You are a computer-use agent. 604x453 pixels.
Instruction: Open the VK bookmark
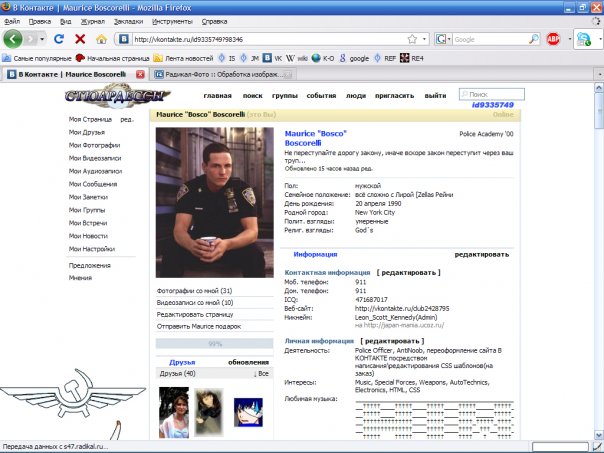coord(272,58)
